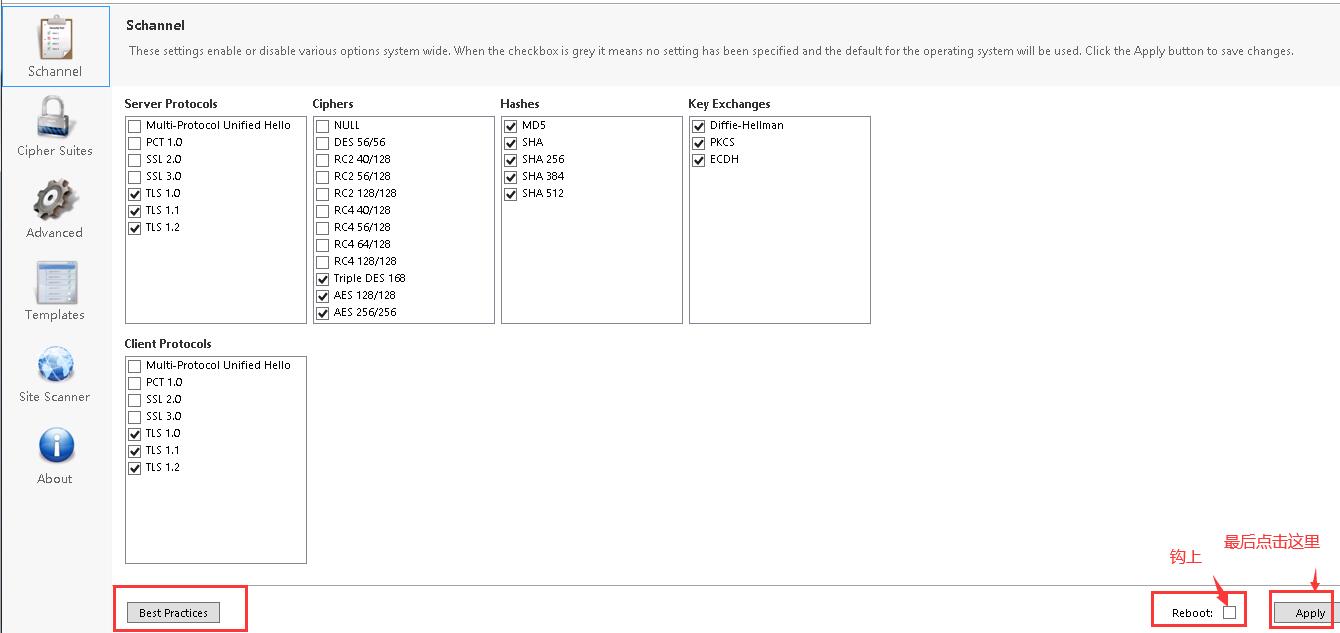Viewport: 1340px width, 633px height.
Task: Enable the NULL cipher checkbox
Action: [x=322, y=126]
